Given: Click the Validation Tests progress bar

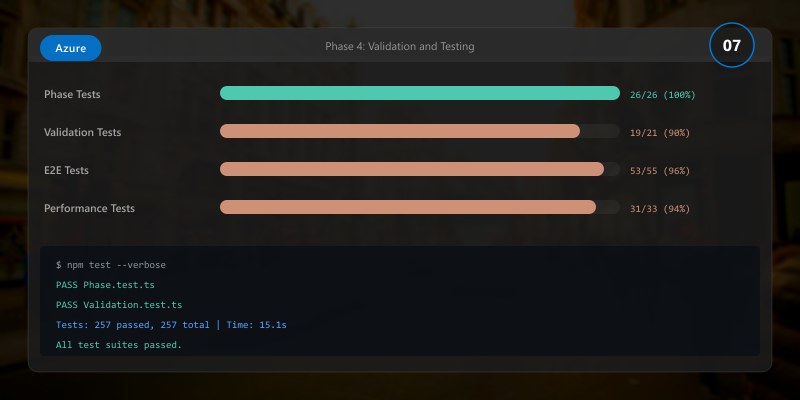Looking at the screenshot, I should click(420, 131).
